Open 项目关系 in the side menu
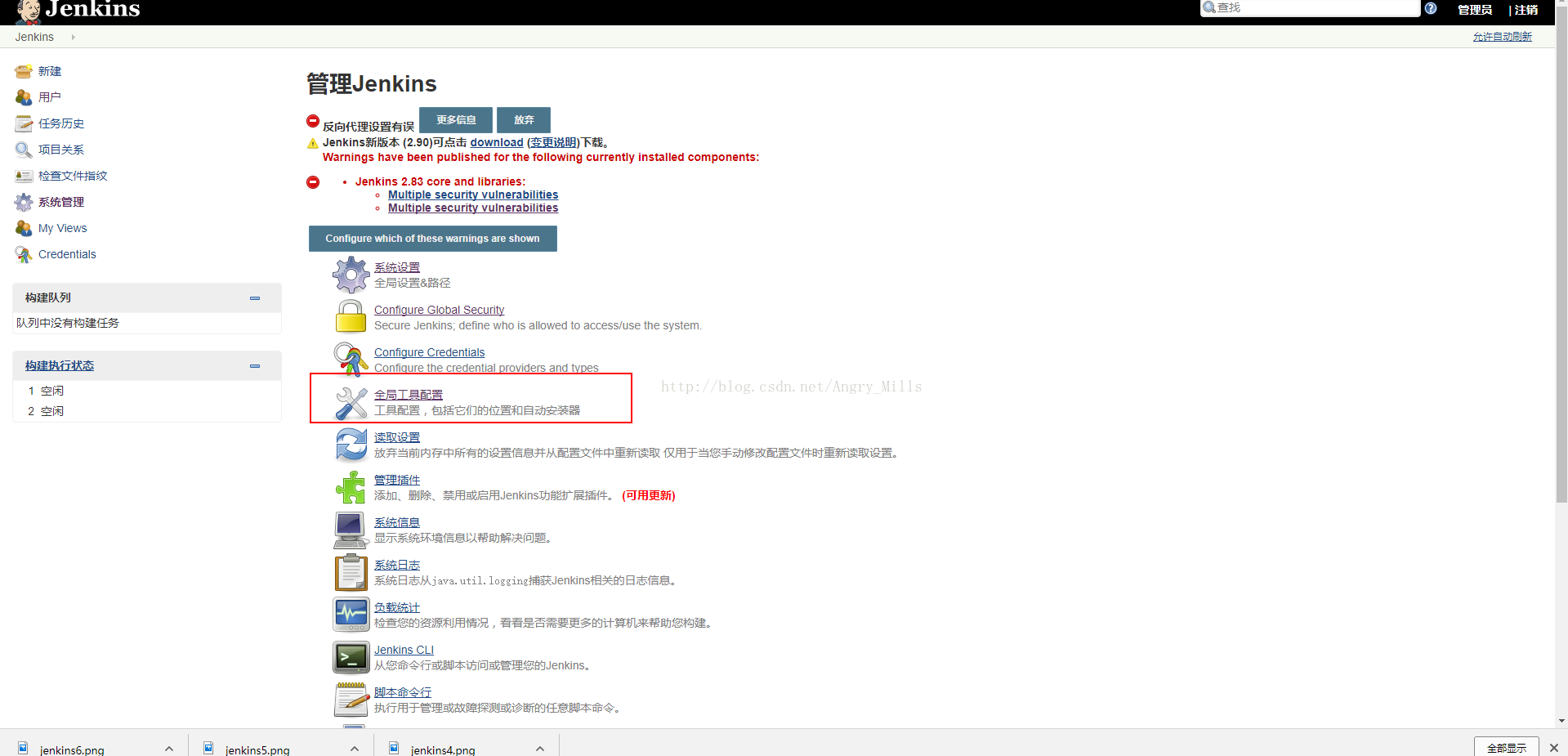Screen dimensions: 1568x756 click(x=61, y=150)
